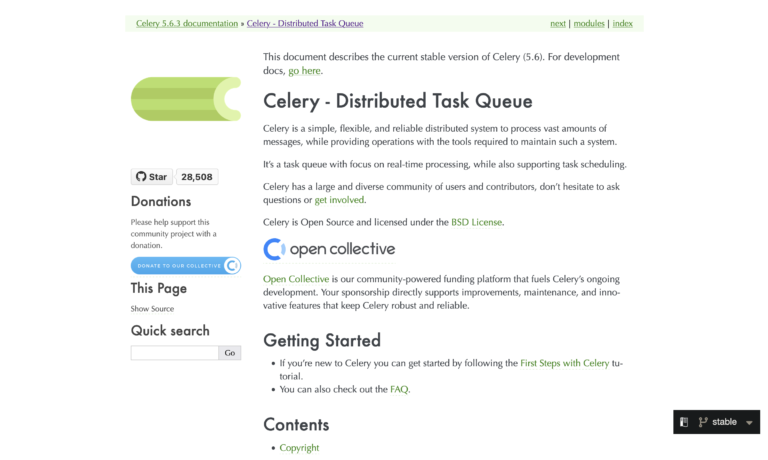Click the GitHub Star button

click(152, 177)
